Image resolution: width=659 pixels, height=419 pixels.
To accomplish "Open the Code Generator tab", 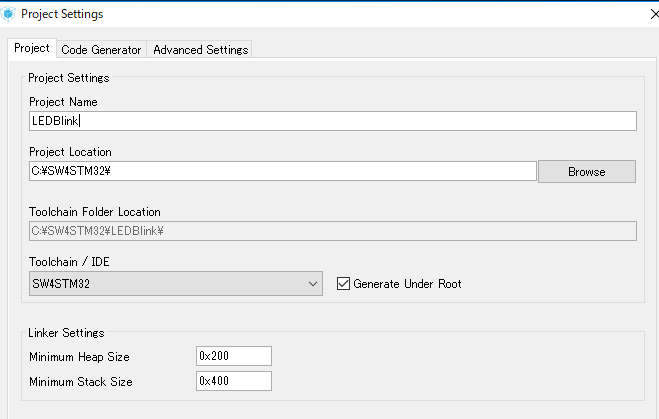I will tap(101, 50).
